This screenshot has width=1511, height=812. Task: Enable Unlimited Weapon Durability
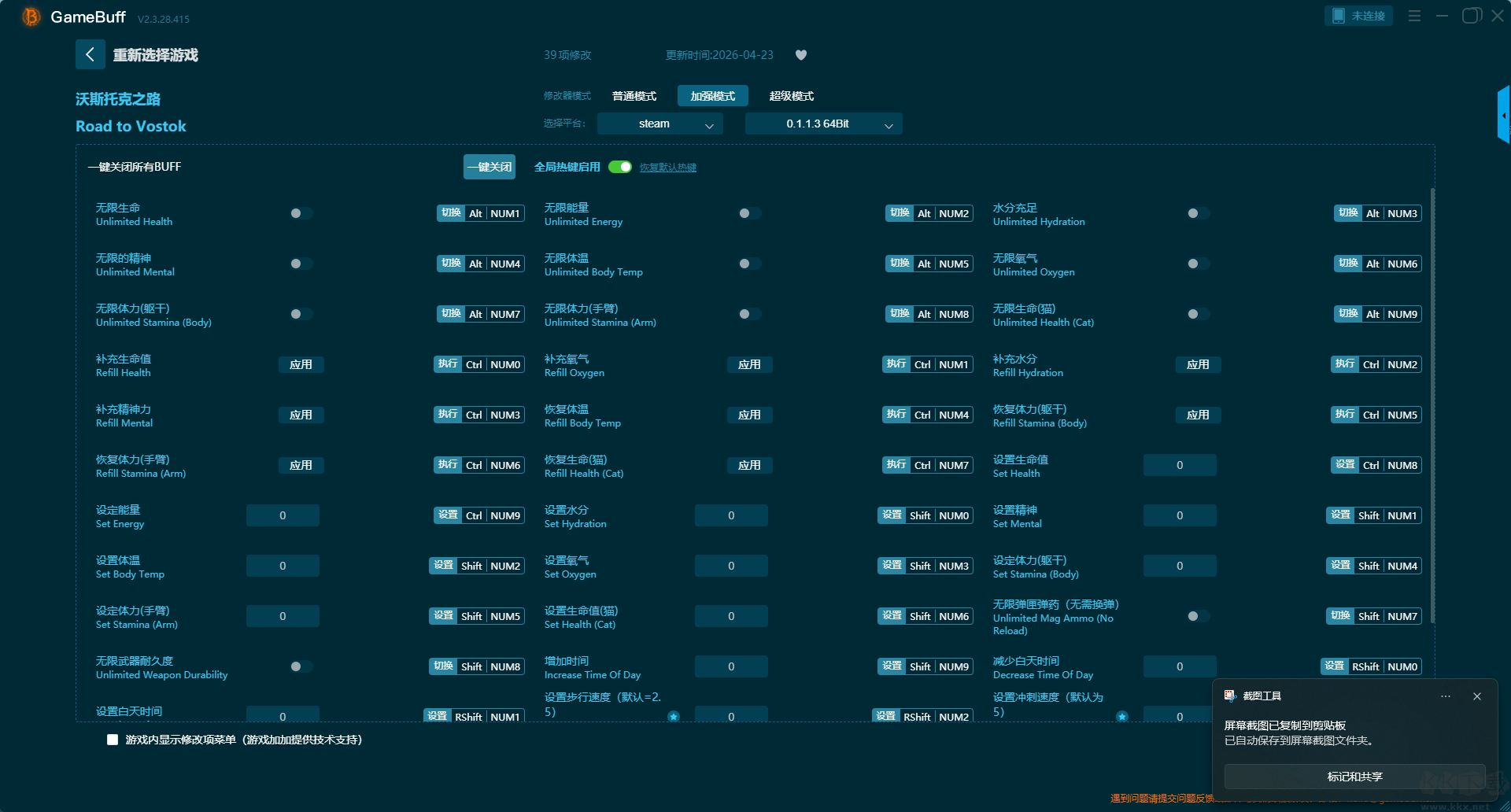(x=301, y=666)
